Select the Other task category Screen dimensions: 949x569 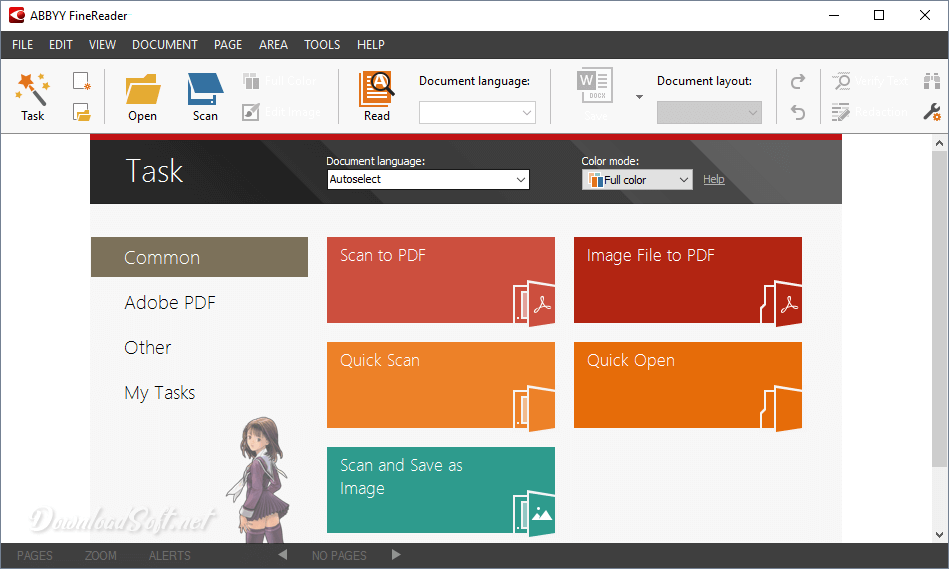148,347
